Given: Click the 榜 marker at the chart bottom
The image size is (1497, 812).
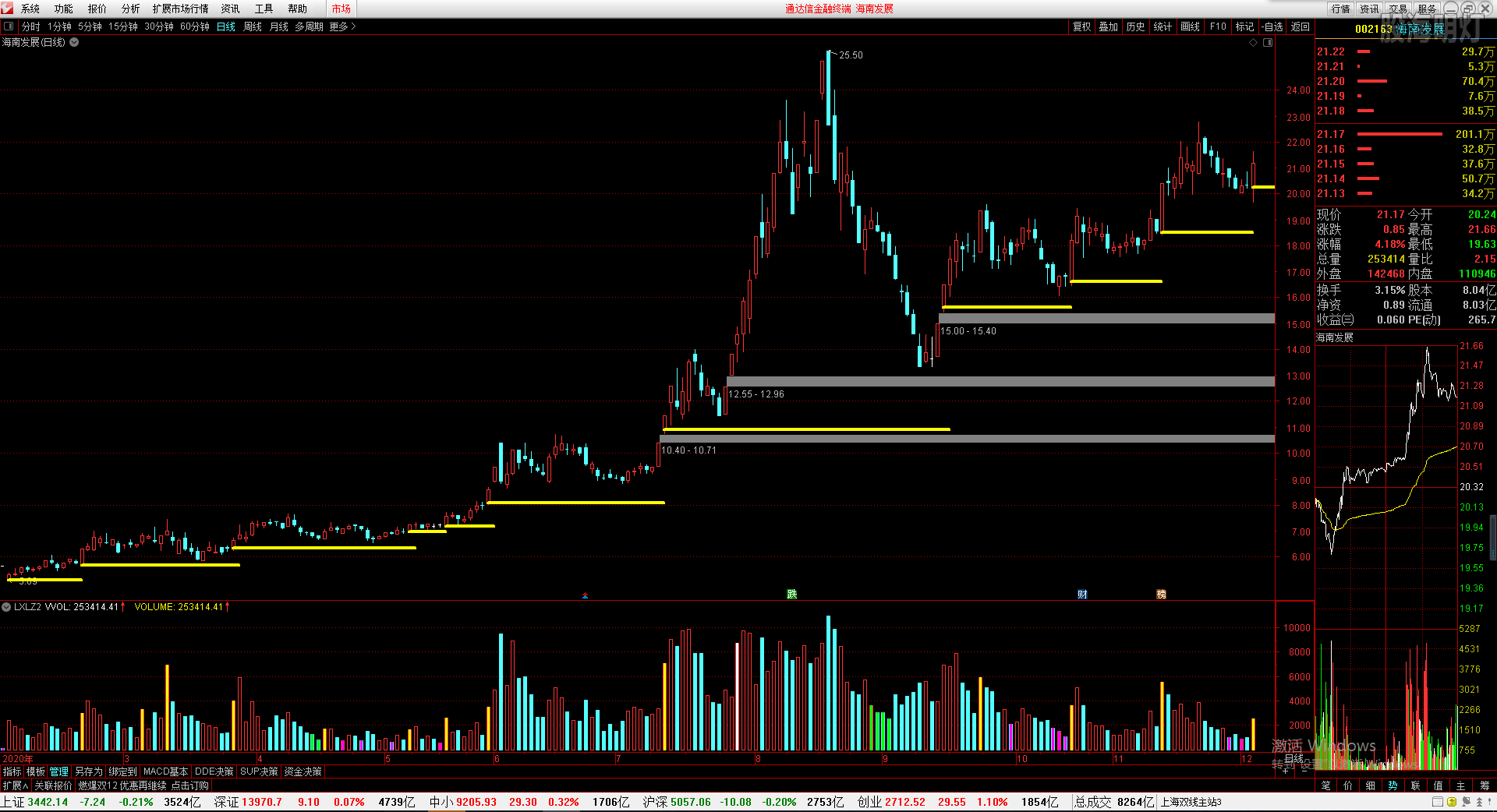Looking at the screenshot, I should 1161,595.
